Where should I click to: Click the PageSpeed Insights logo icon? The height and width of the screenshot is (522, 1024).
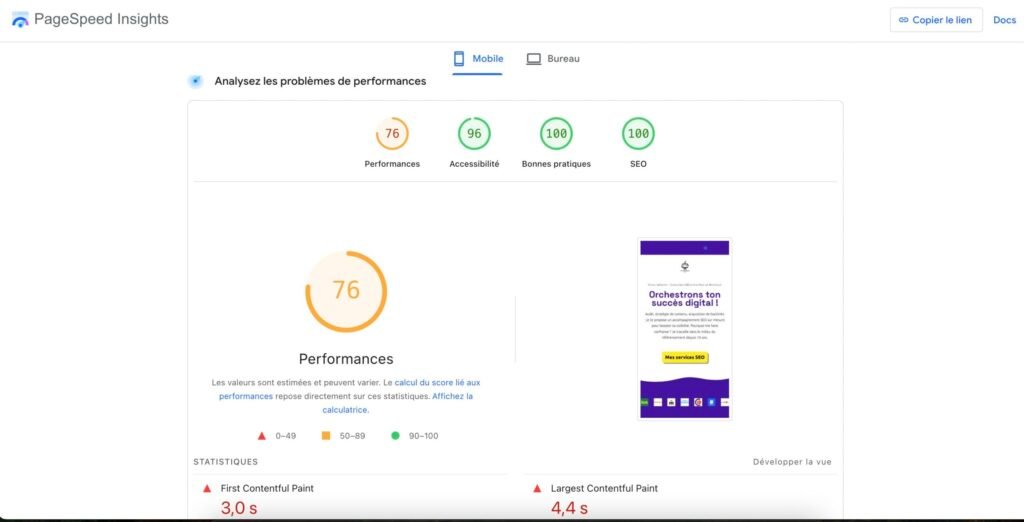click(20, 20)
